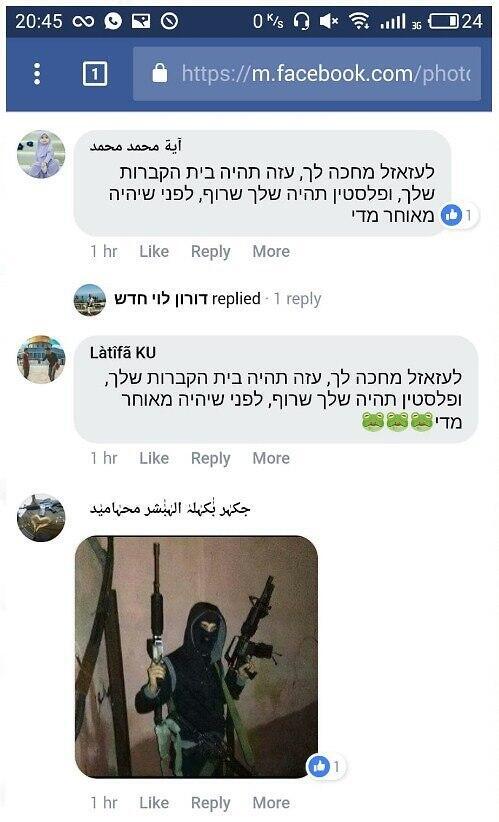This screenshot has height=822, width=499.
Task: Open the browser three-dot menu
Action: 37,74
